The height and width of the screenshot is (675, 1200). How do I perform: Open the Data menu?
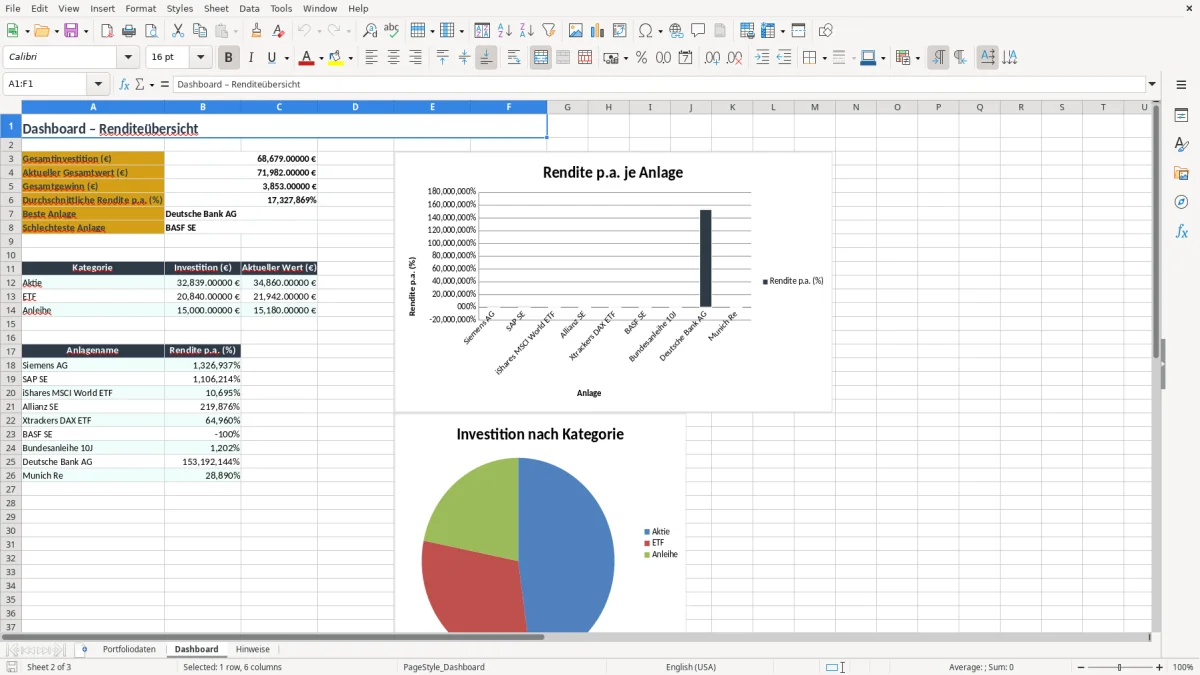pos(249,8)
